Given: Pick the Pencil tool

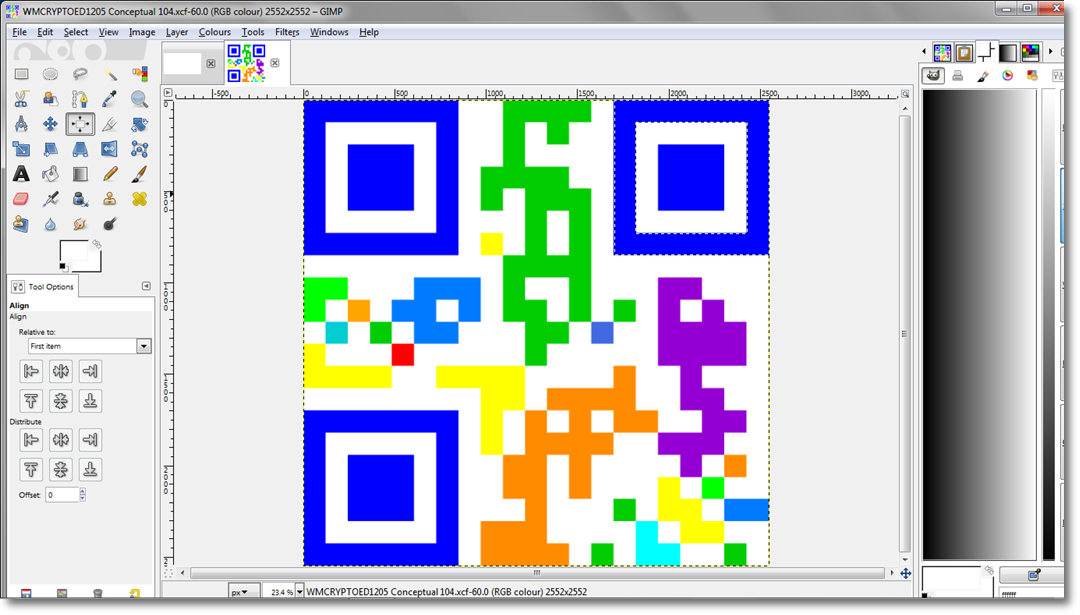Looking at the screenshot, I should click(x=110, y=174).
